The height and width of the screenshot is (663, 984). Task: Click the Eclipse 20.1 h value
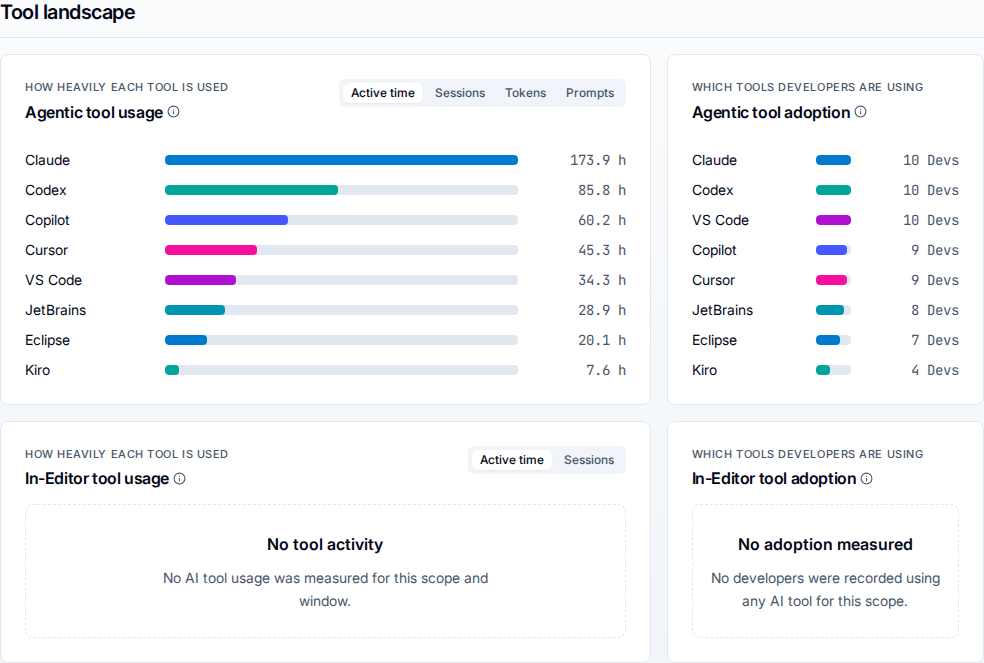602,340
